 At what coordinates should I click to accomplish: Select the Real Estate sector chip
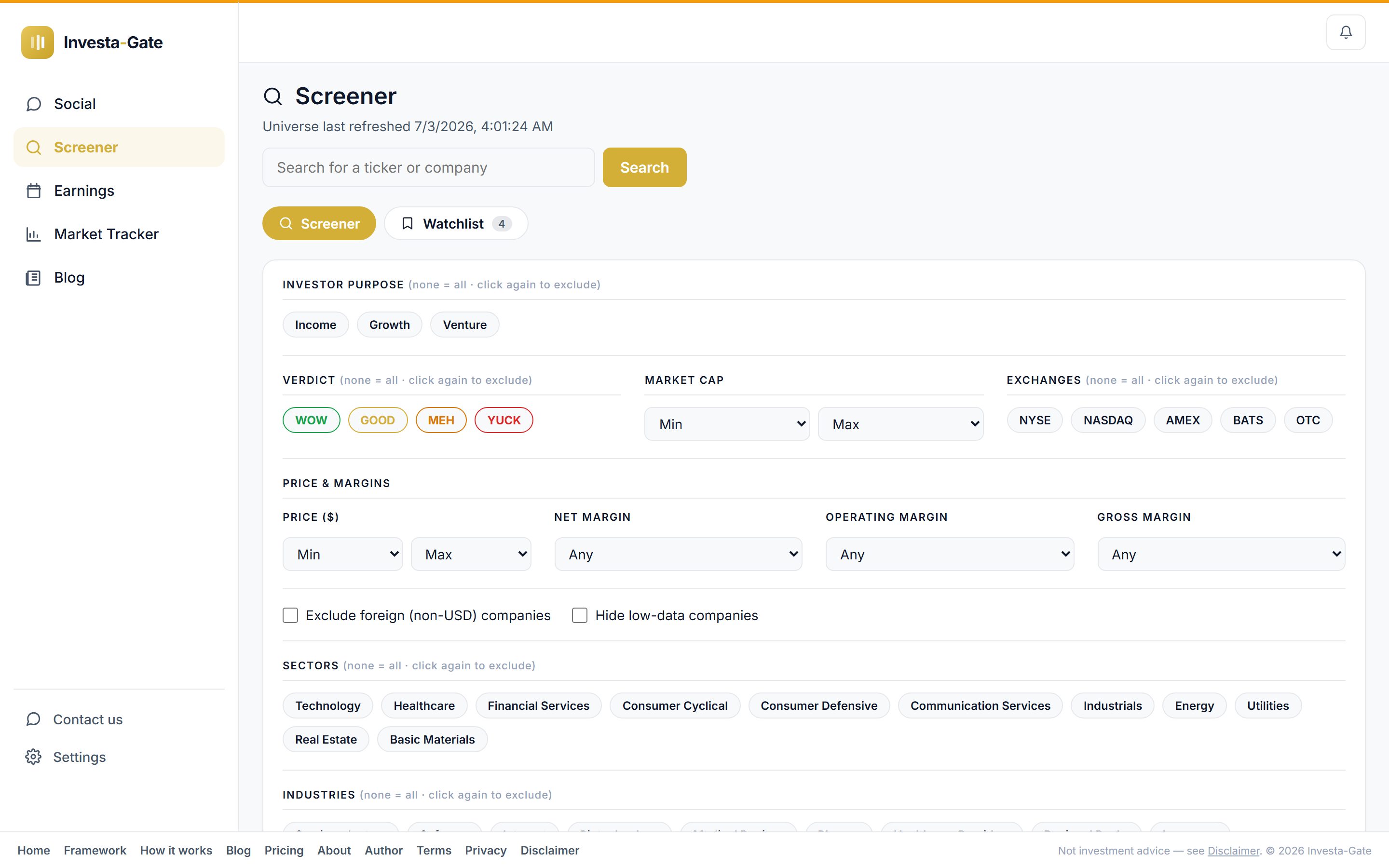click(326, 739)
